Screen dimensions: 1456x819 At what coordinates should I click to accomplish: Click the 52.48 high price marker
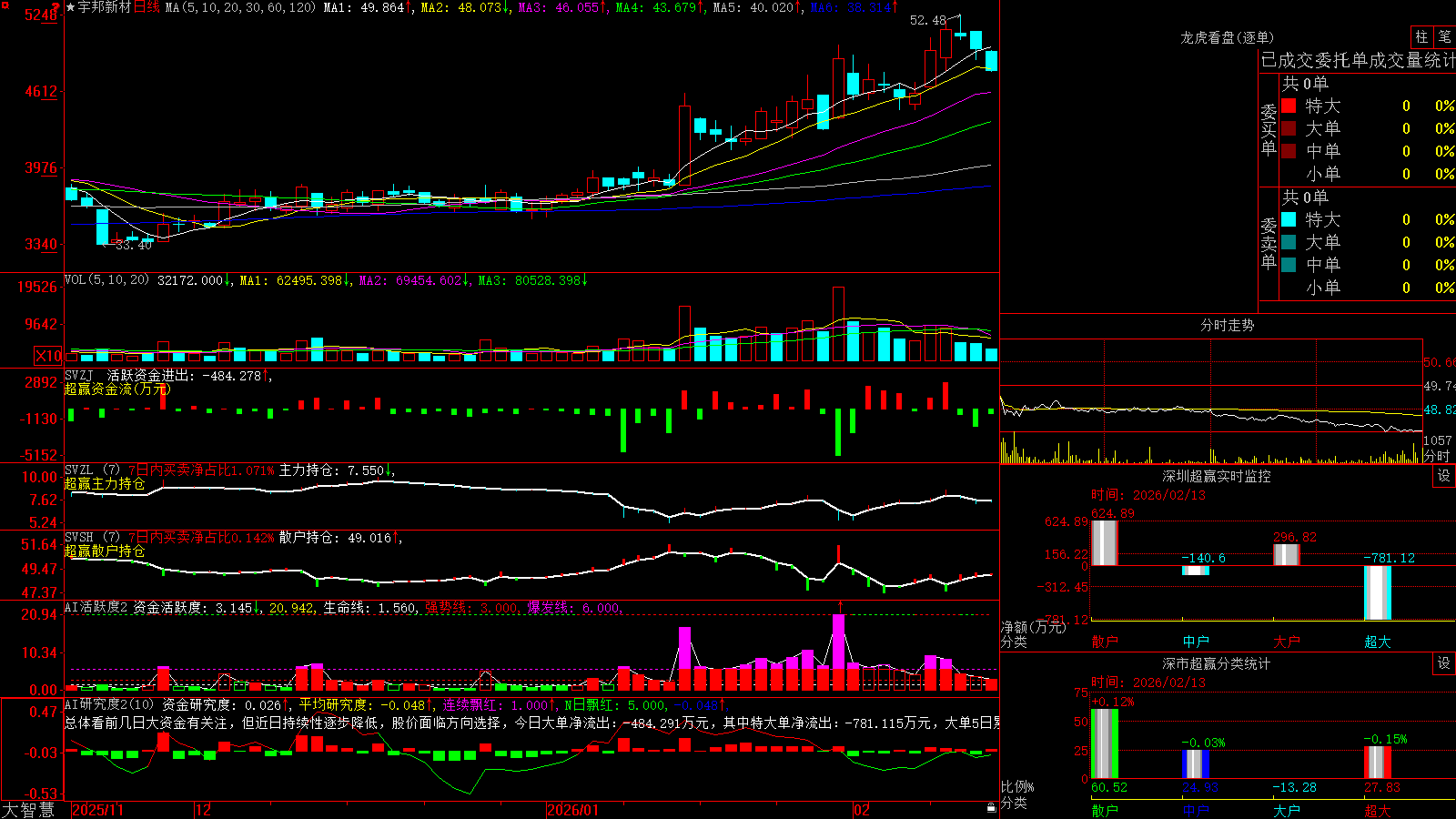[x=927, y=20]
